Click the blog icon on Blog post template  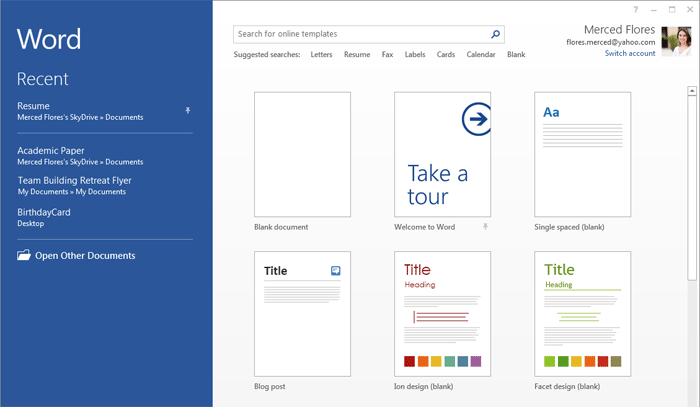[x=336, y=270]
